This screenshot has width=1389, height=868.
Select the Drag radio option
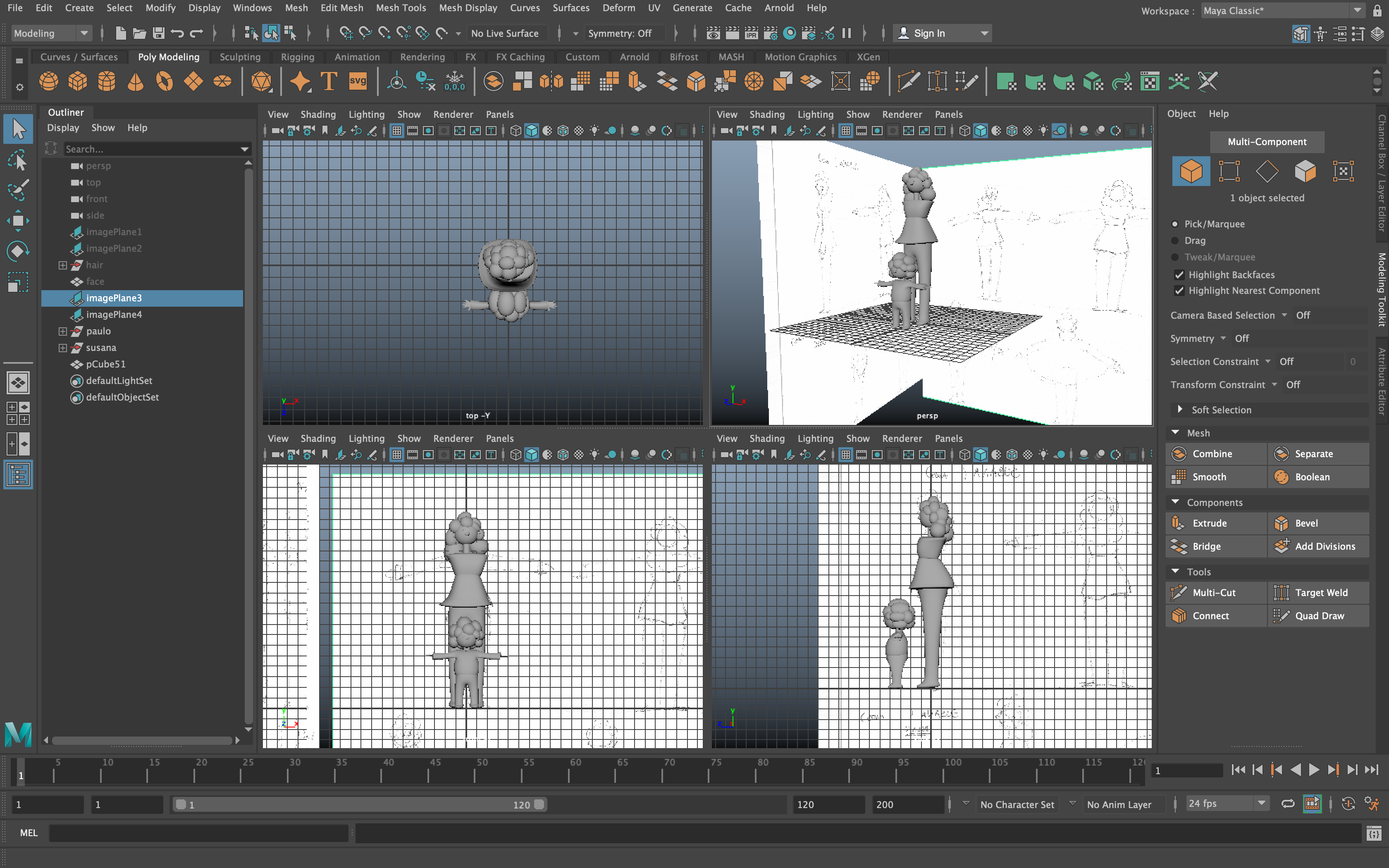(1175, 241)
